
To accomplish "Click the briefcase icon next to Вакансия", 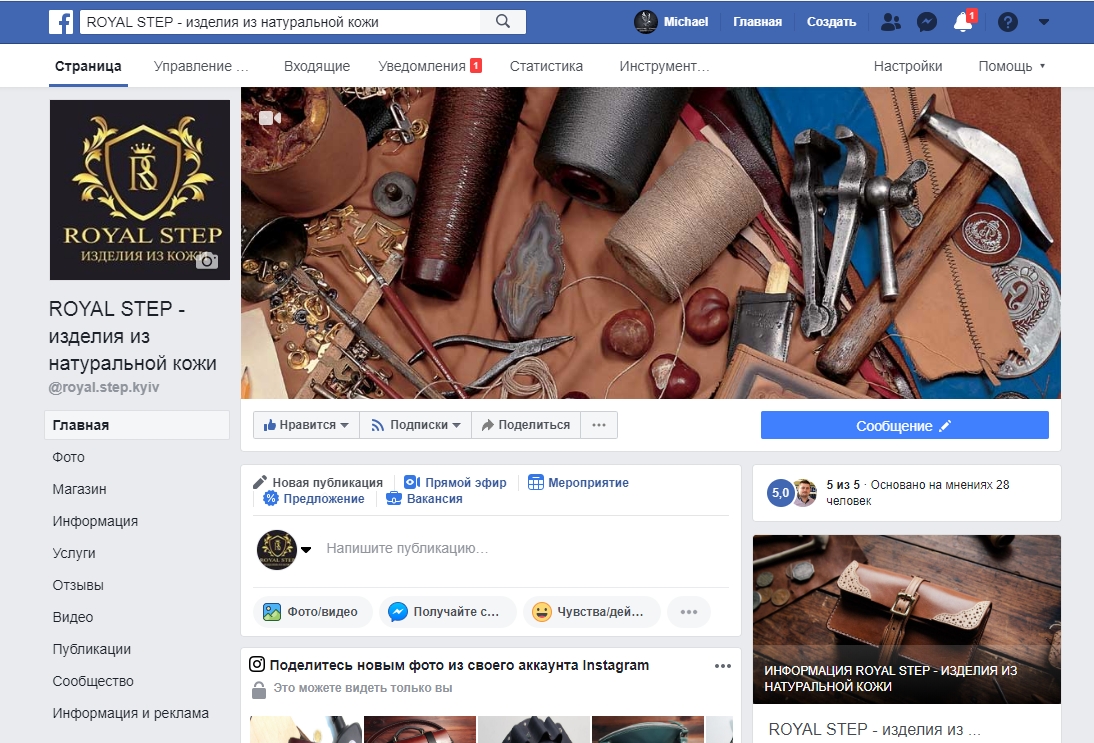I will [394, 498].
